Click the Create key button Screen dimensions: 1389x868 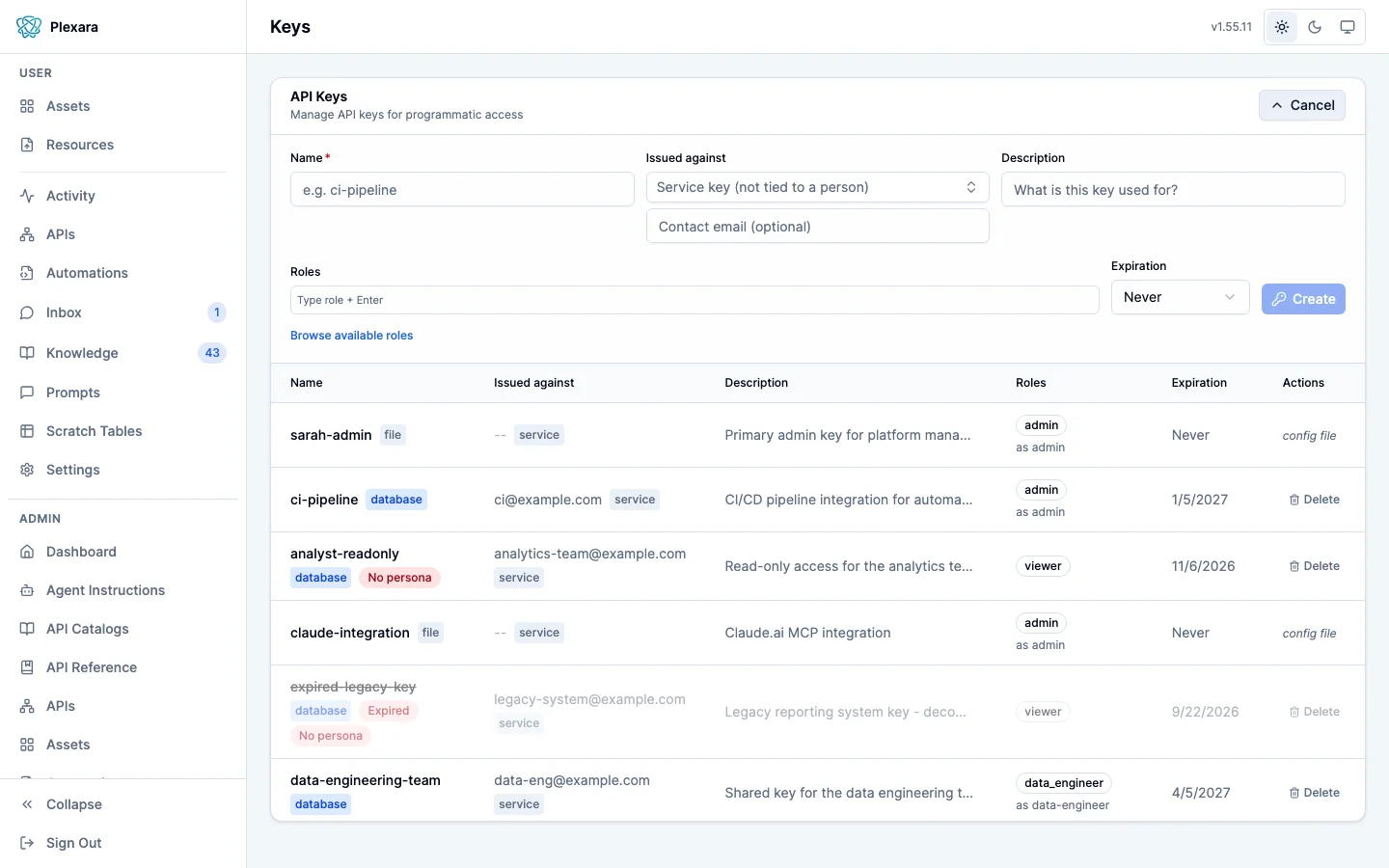[x=1303, y=299]
